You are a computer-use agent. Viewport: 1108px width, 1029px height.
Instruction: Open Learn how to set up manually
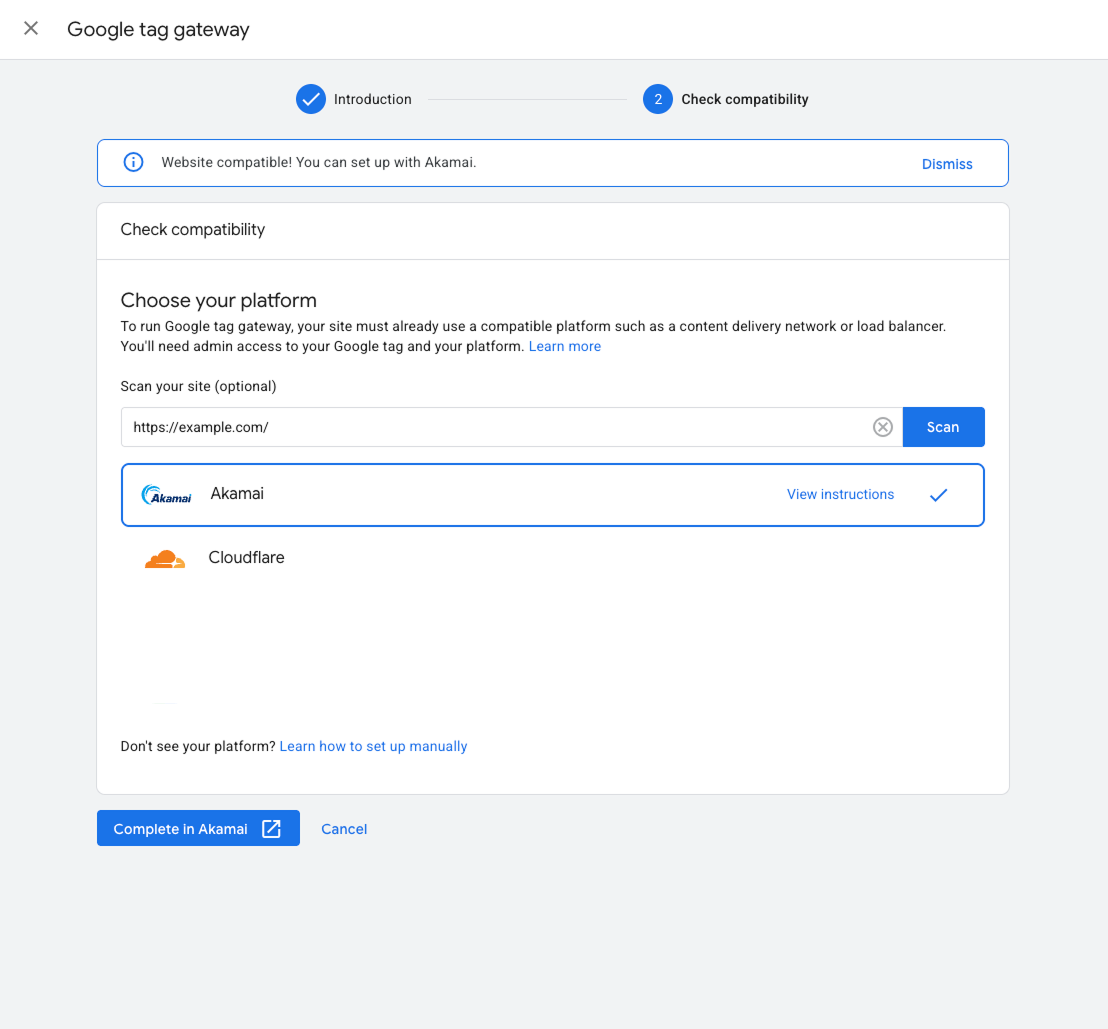[x=373, y=746]
